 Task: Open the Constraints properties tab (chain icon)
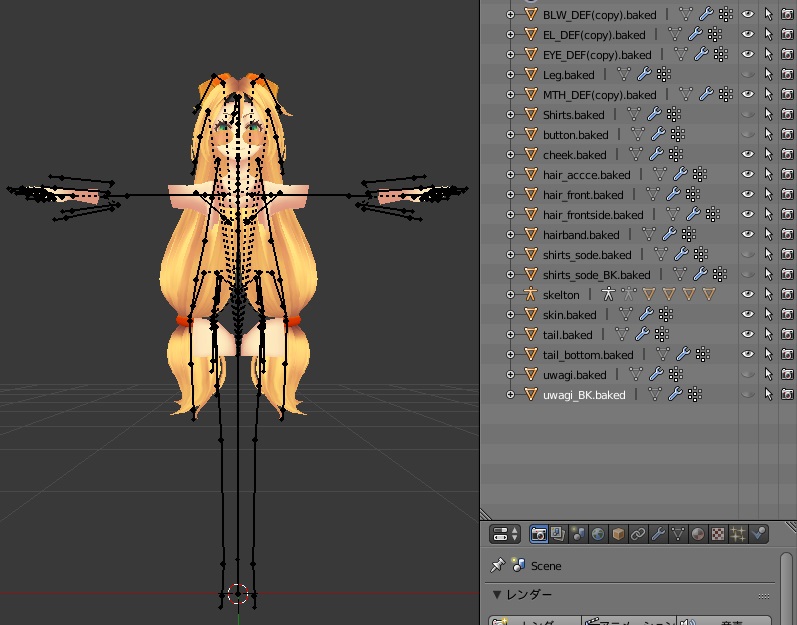click(638, 534)
